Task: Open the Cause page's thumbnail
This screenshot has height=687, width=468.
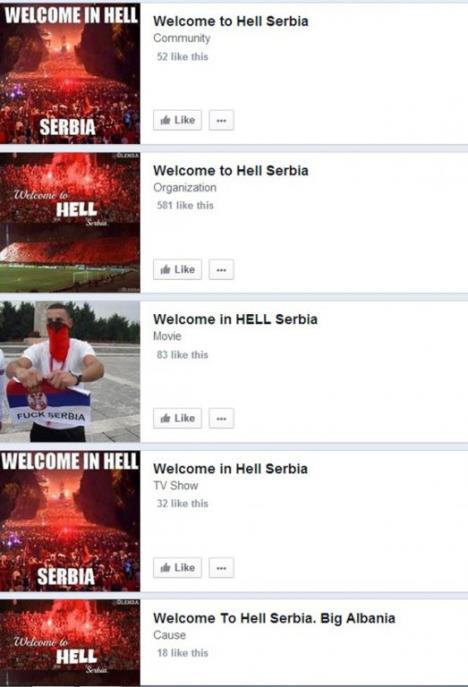Action: point(70,642)
